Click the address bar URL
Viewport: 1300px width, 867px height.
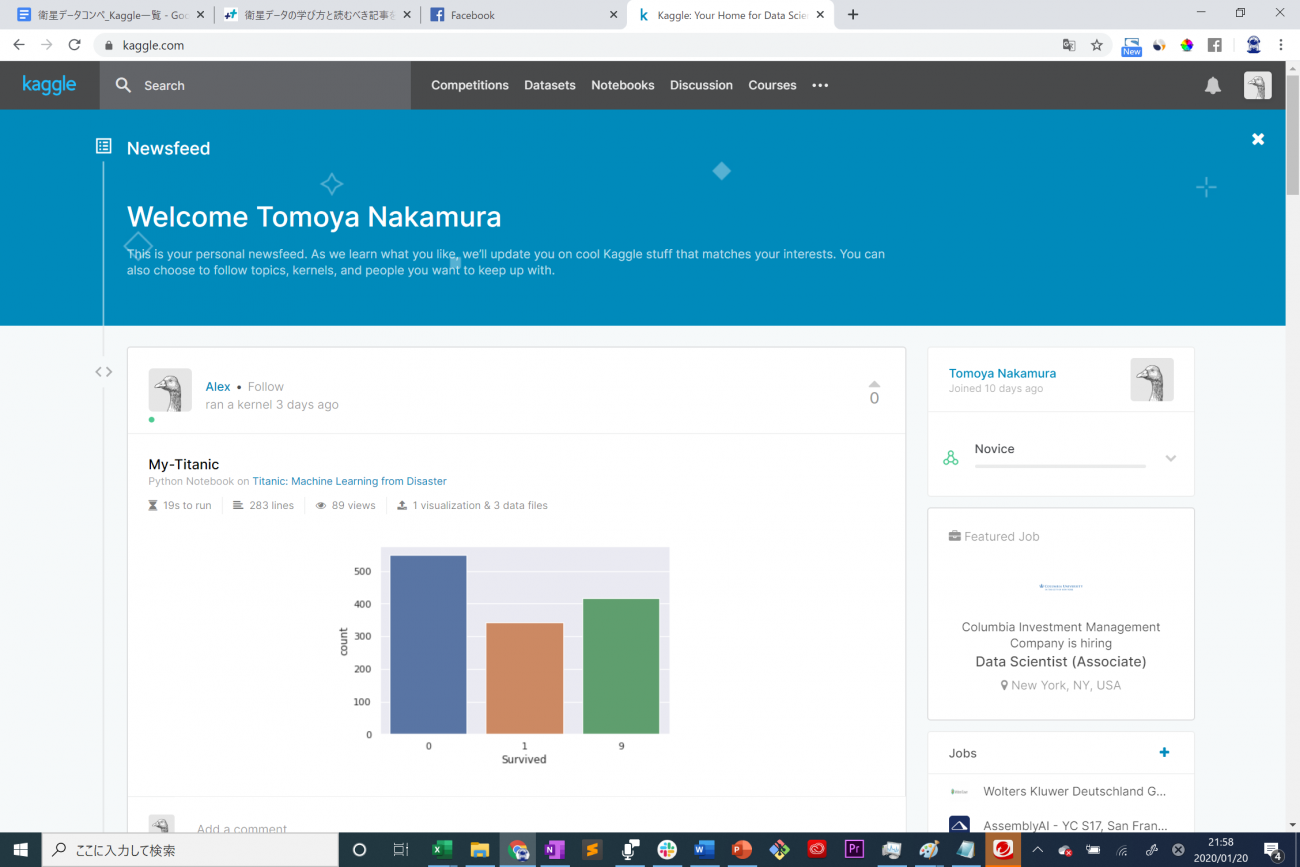(153, 45)
